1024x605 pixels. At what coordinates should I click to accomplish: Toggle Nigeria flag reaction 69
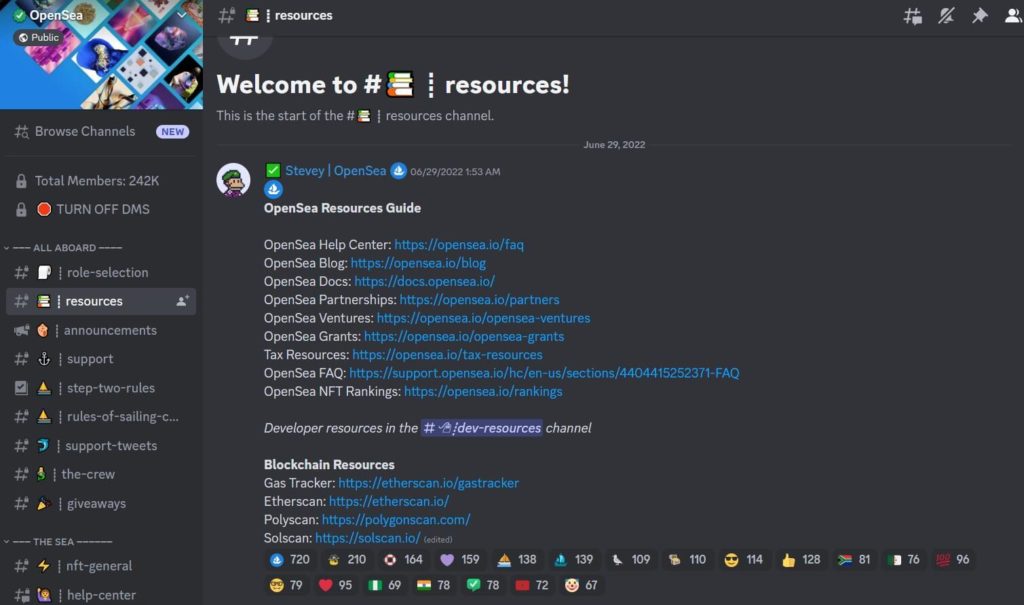click(x=385, y=585)
